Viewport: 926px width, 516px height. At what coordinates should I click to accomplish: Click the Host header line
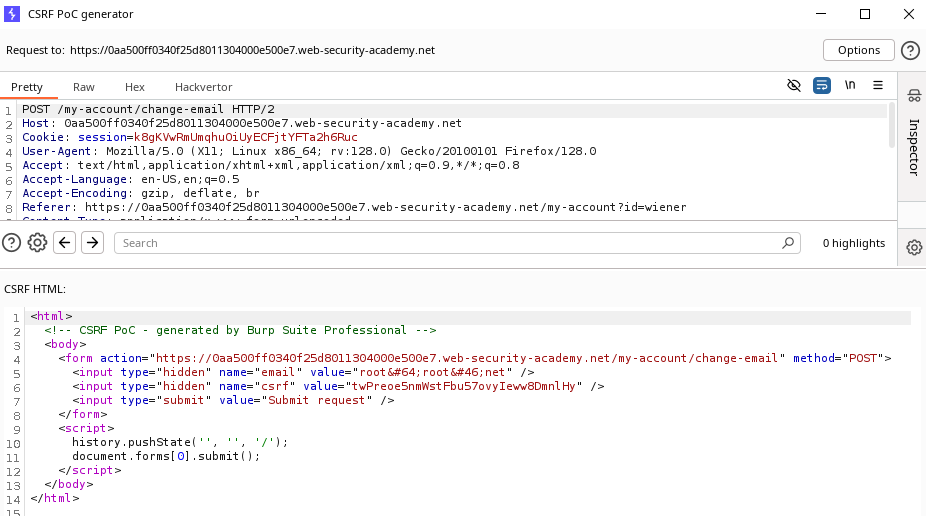242,123
